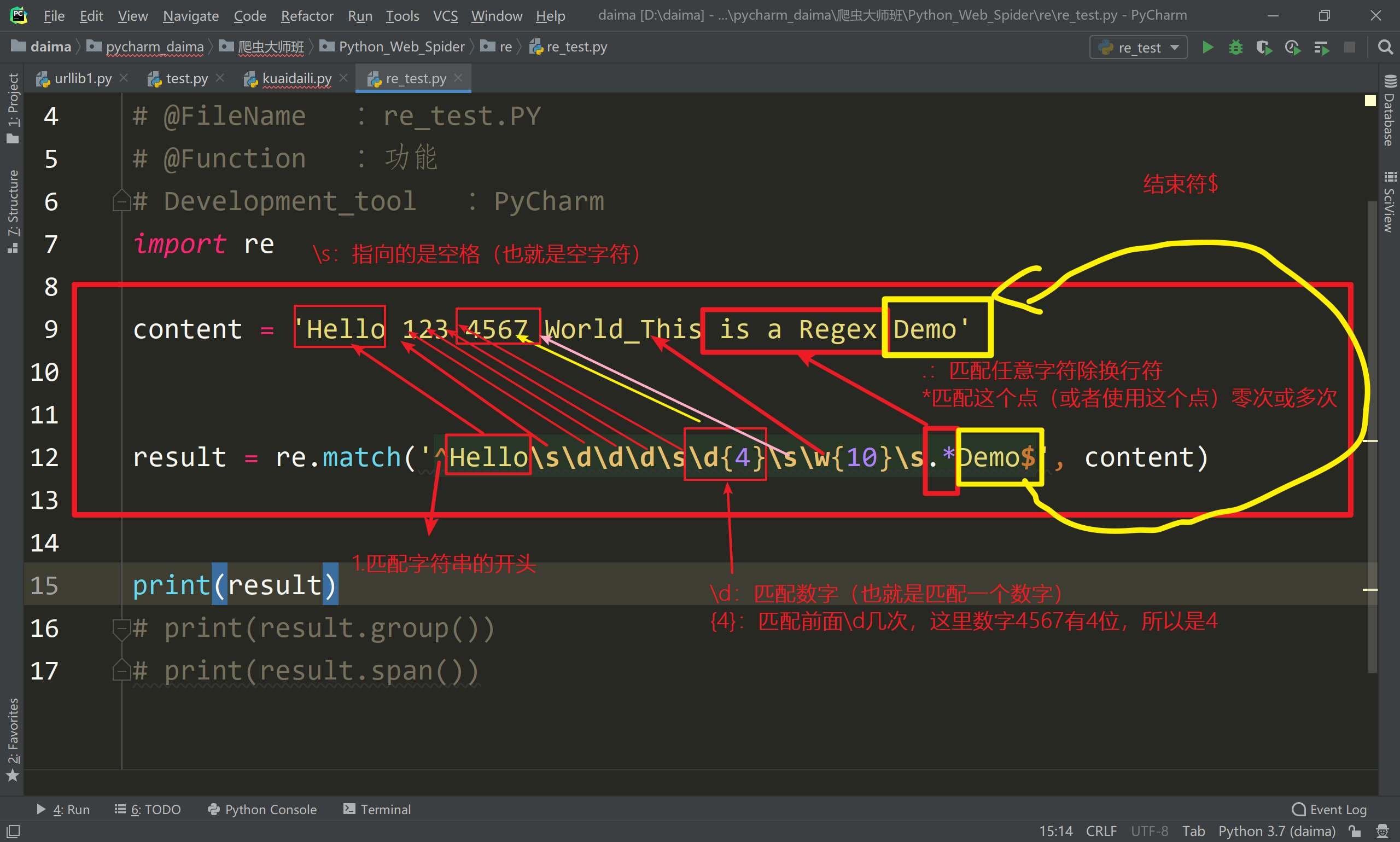1400x842 pixels.
Task: Open the Window menu
Action: tap(496, 15)
